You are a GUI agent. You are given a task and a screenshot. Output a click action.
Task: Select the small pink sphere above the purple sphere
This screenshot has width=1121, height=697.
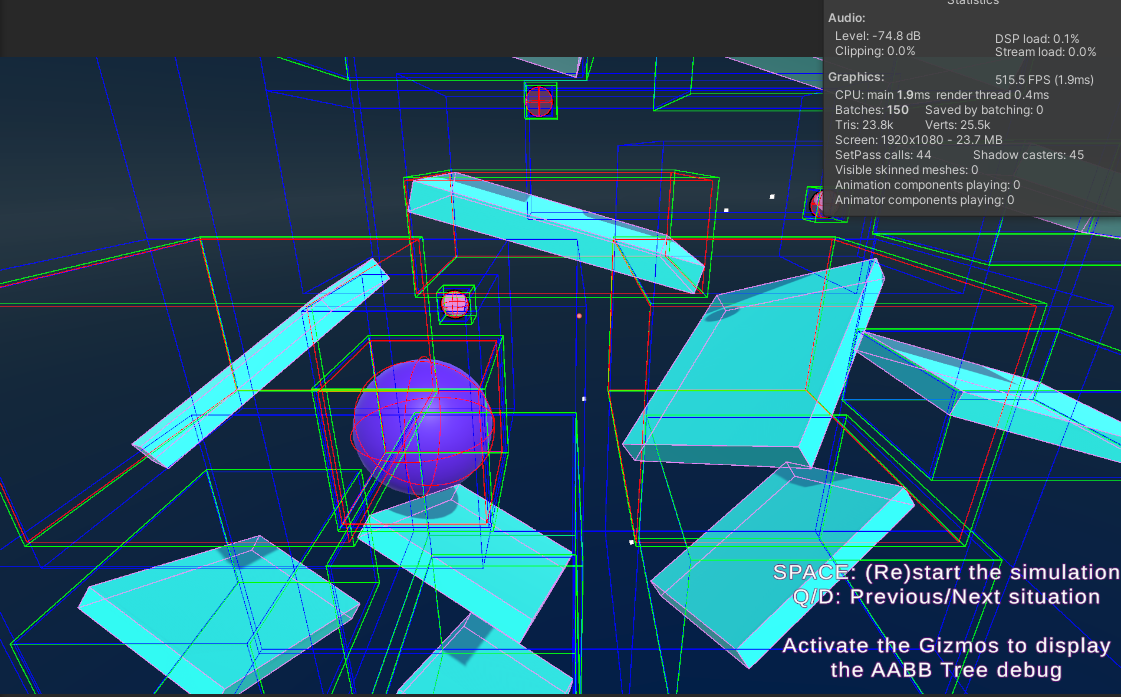[x=455, y=304]
